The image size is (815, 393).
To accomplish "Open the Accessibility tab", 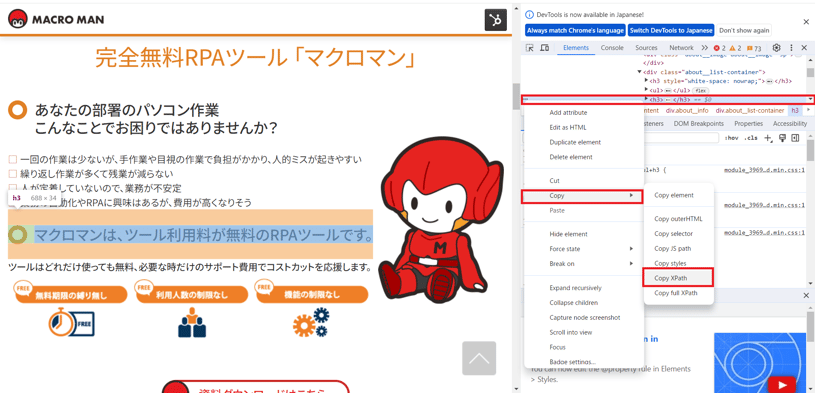I will (x=790, y=124).
